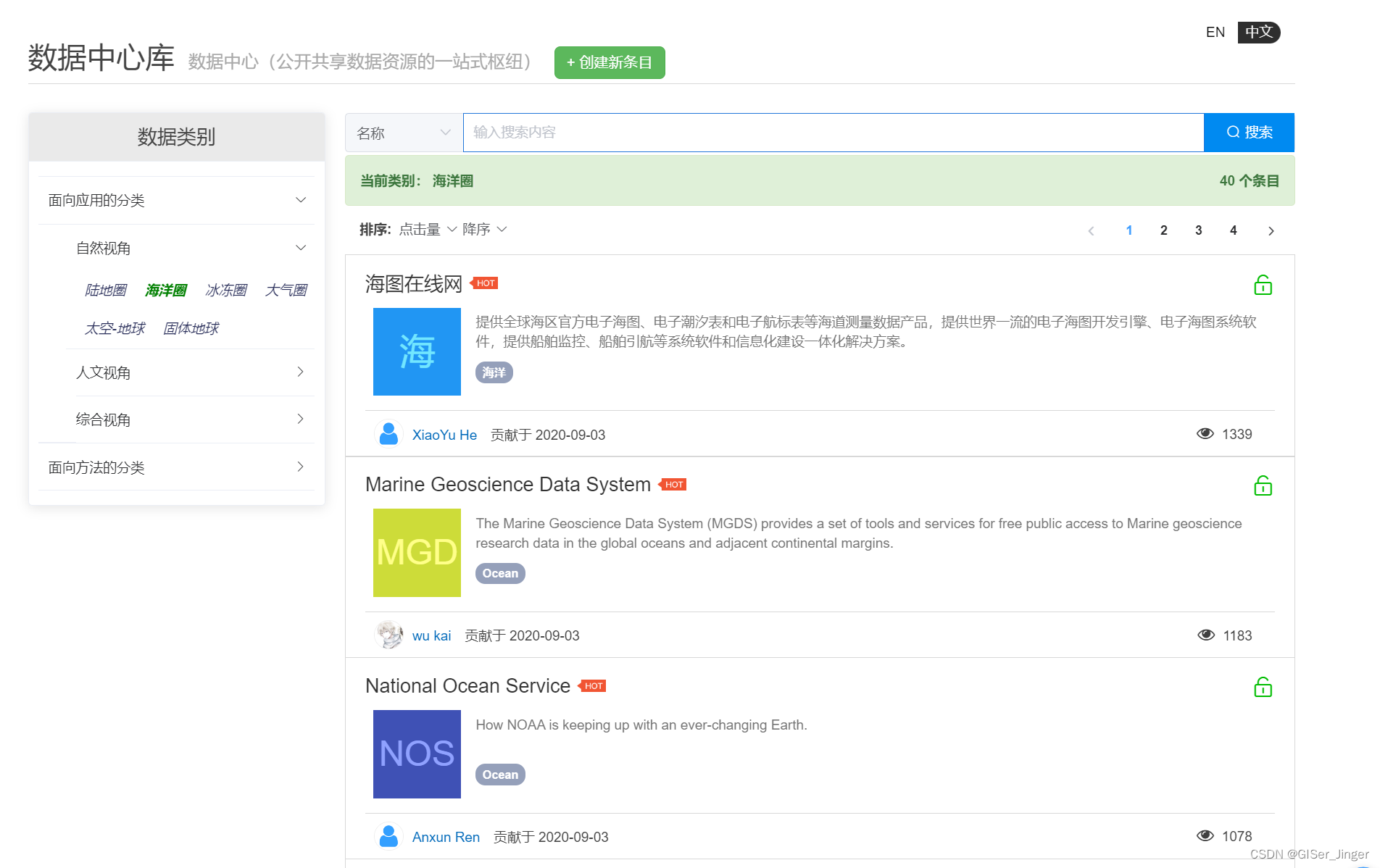Click wu kai's avatar picture

click(x=388, y=635)
